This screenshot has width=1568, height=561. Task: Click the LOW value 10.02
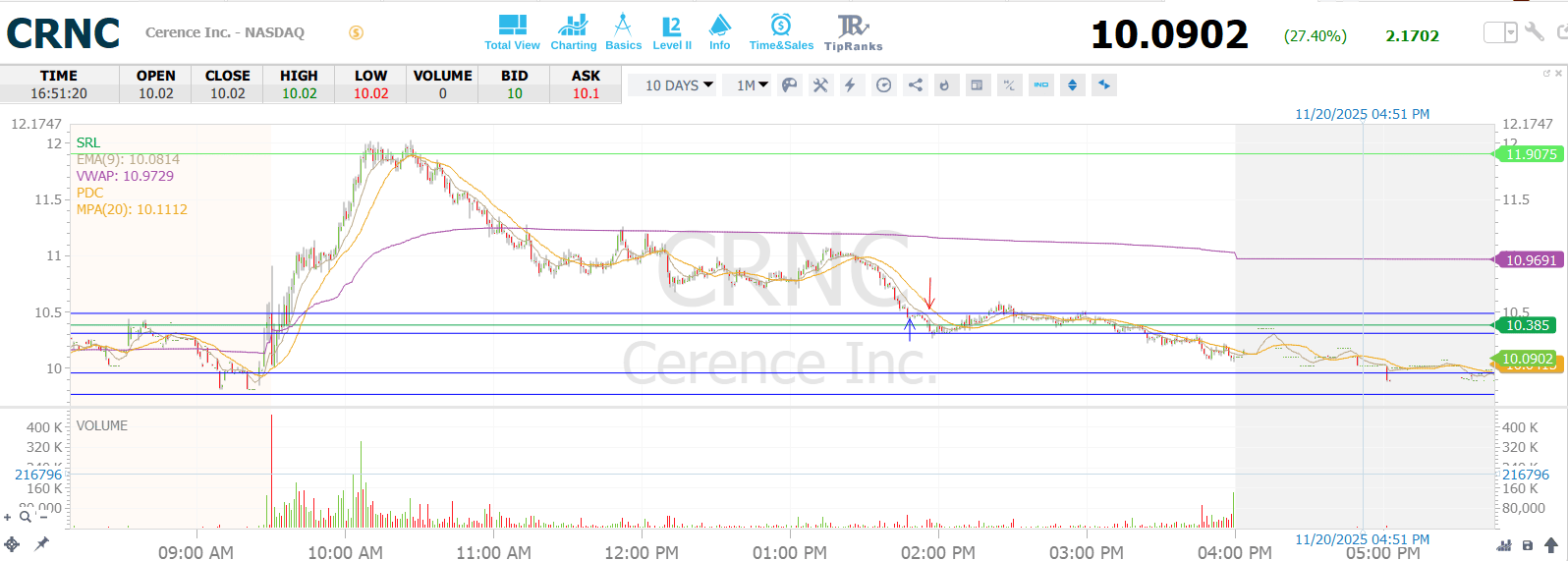coord(370,93)
